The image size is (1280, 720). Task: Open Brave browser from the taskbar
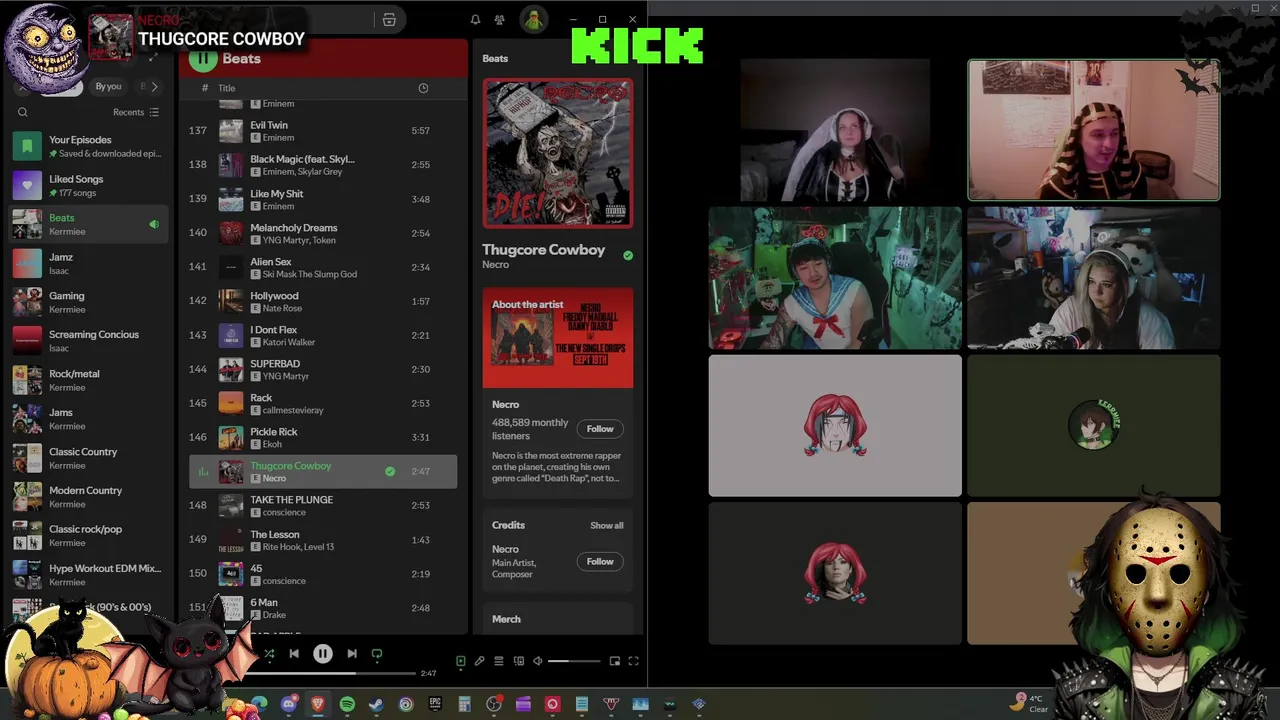[x=318, y=704]
